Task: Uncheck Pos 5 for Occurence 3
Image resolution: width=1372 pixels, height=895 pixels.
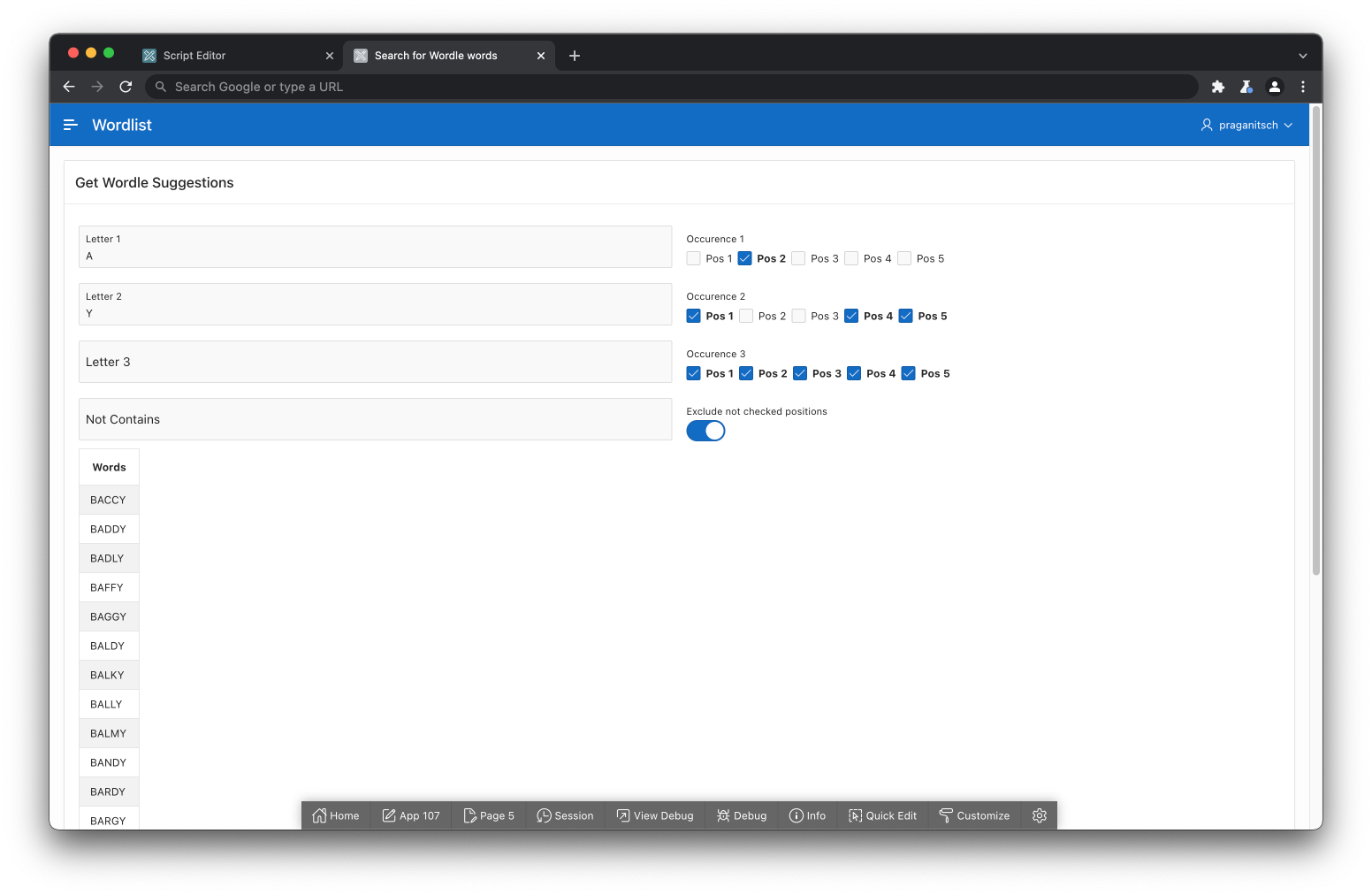Action: click(x=908, y=373)
